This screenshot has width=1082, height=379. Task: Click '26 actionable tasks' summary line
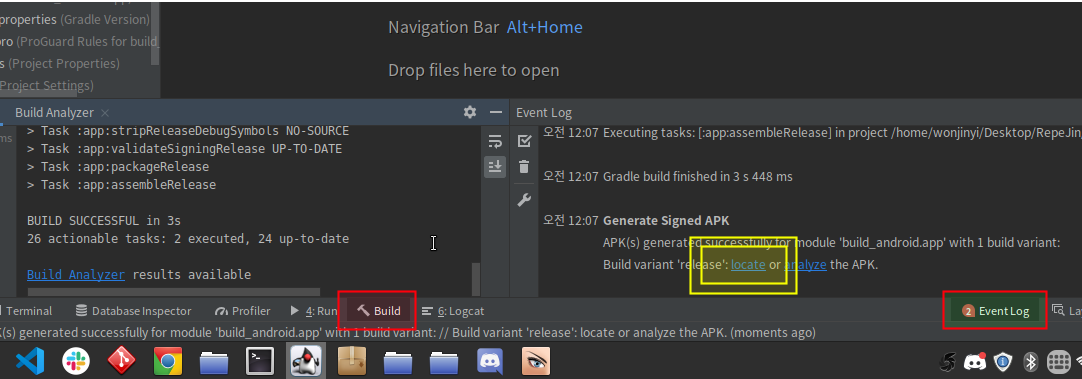188,239
